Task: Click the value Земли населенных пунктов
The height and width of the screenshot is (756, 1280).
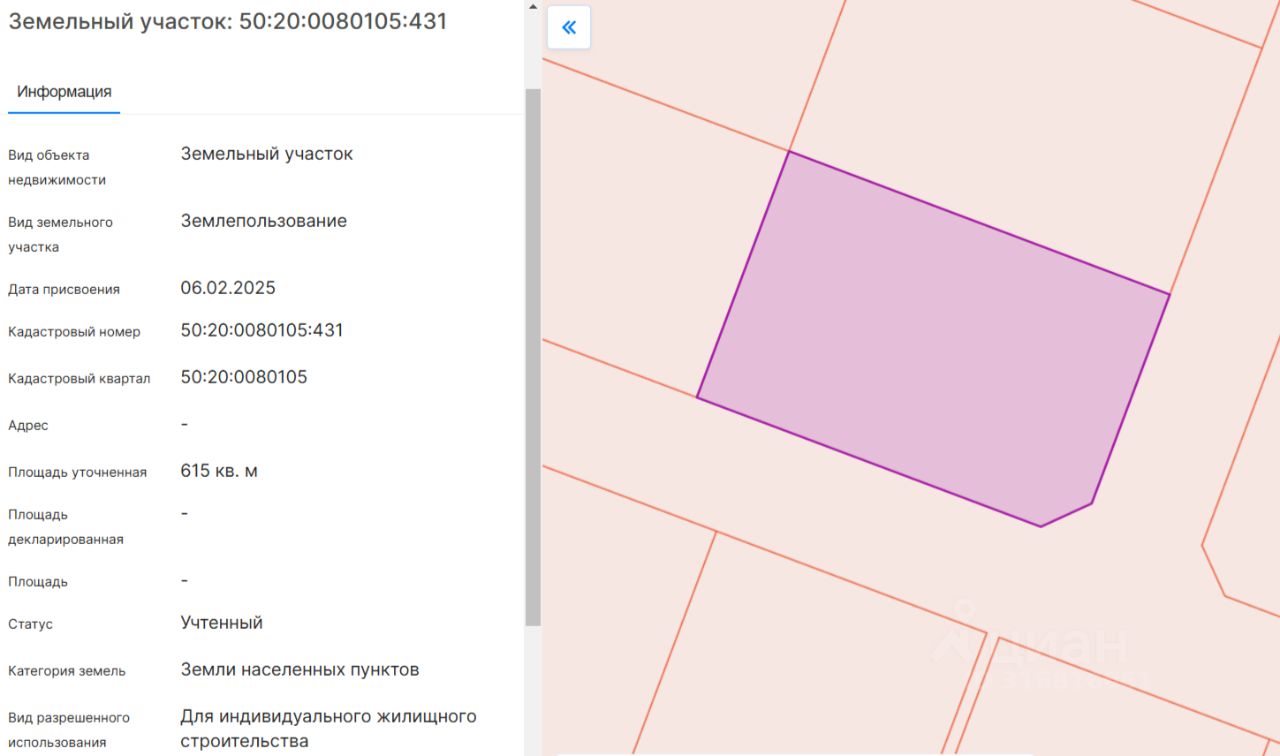Action: coord(300,669)
